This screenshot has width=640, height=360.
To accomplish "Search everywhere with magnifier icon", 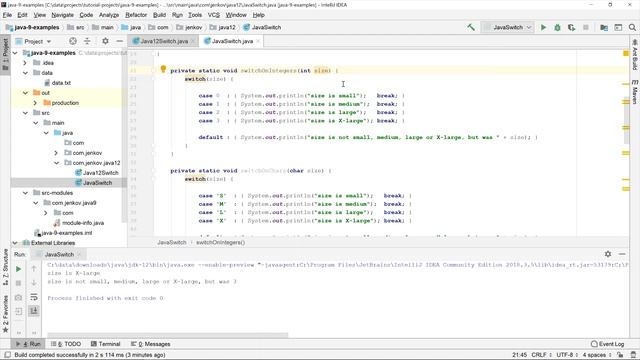I will click(x=632, y=27).
